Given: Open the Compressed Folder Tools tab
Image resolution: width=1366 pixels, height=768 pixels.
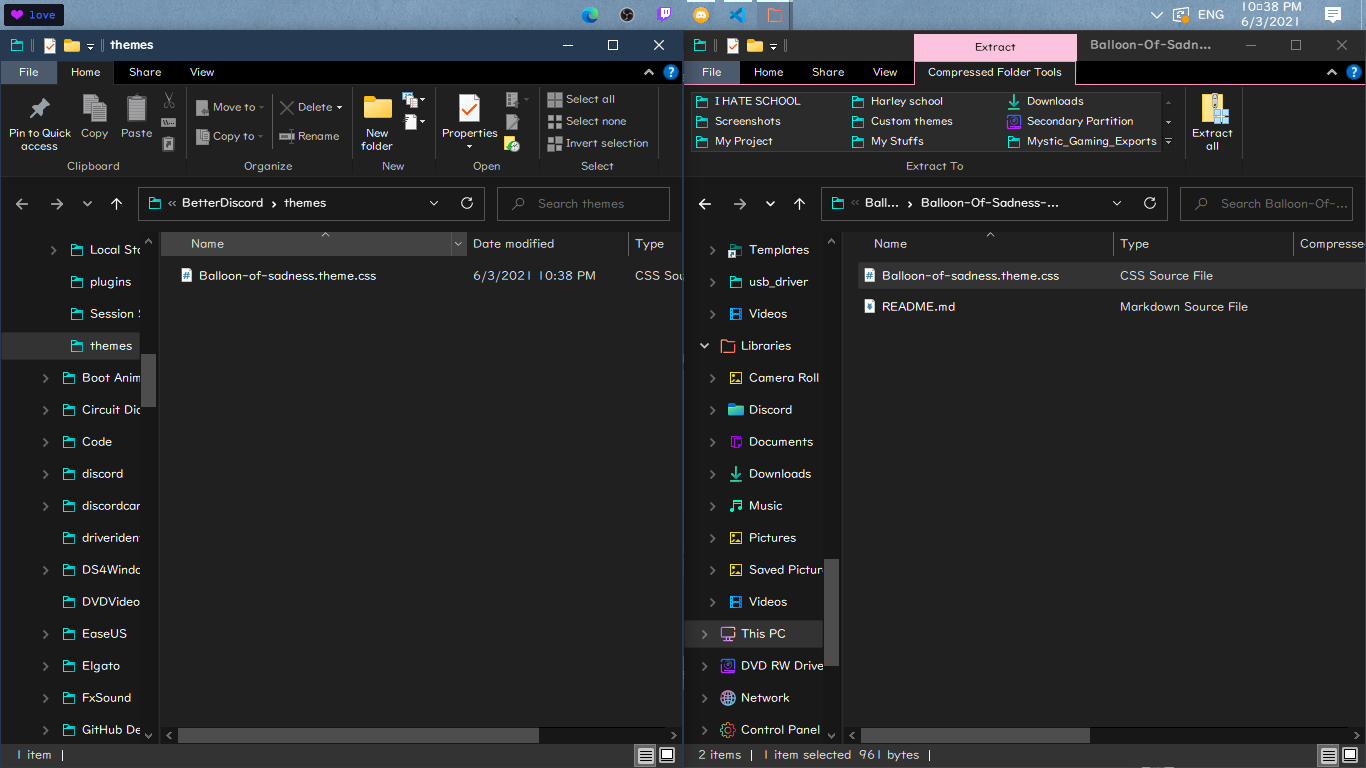Looking at the screenshot, I should pos(995,72).
